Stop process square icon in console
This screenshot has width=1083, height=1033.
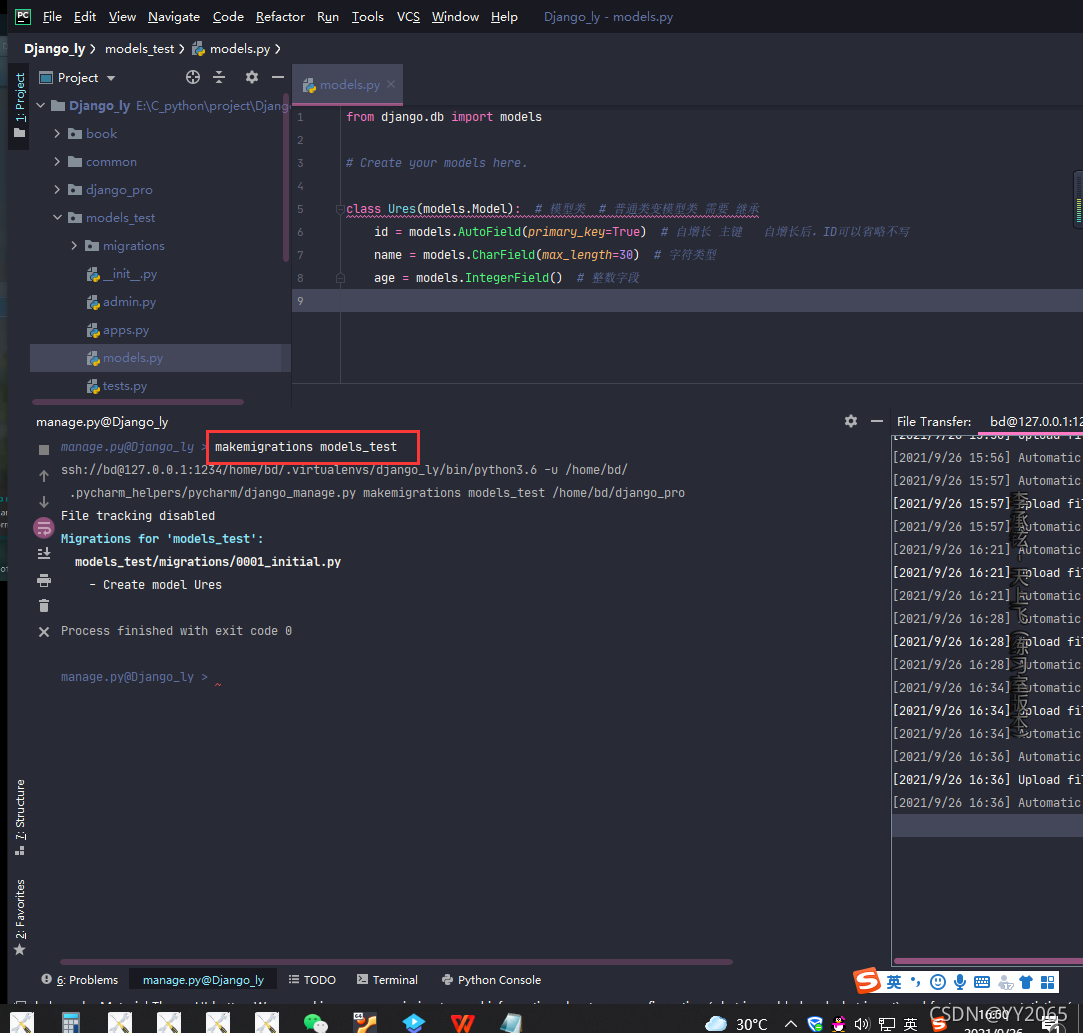pyautogui.click(x=44, y=450)
